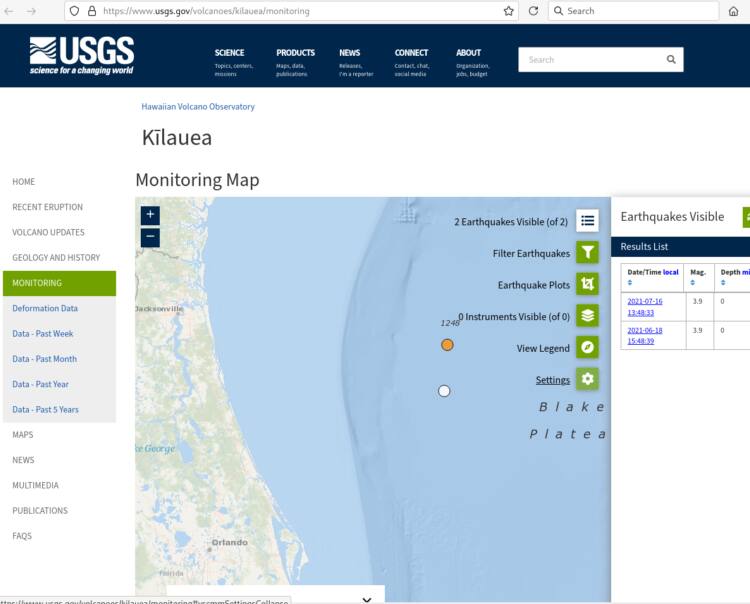The image size is (750, 604).
Task: Select MONITORING in the sidebar
Action: pos(59,283)
